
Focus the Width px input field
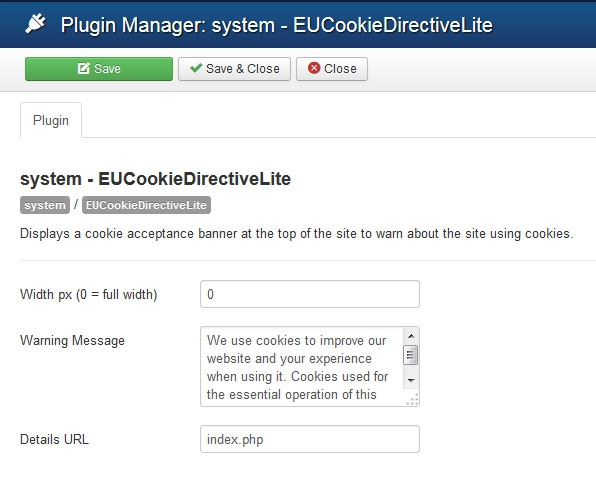coord(310,294)
